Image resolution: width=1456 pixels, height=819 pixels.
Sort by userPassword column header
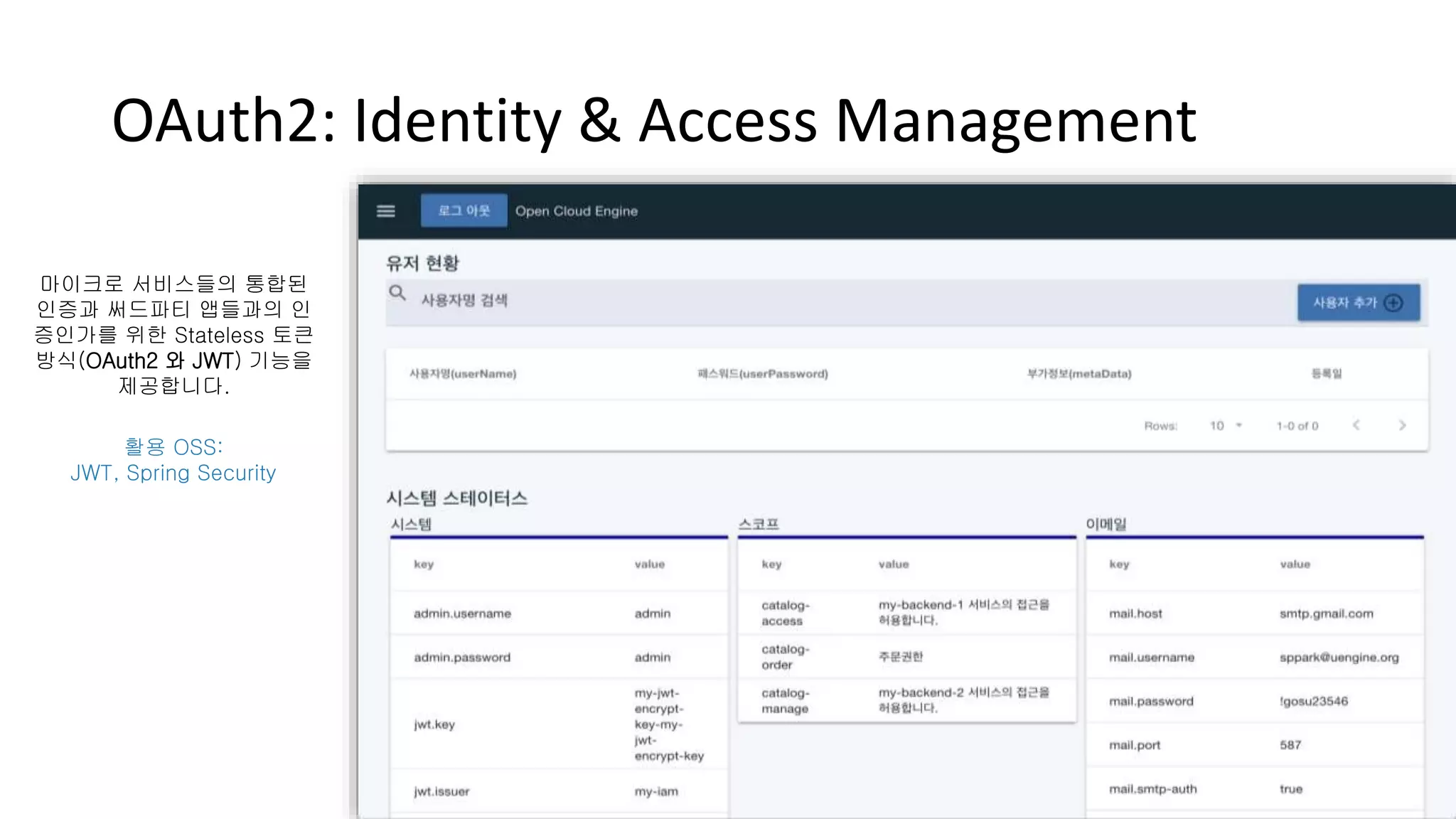[762, 374]
